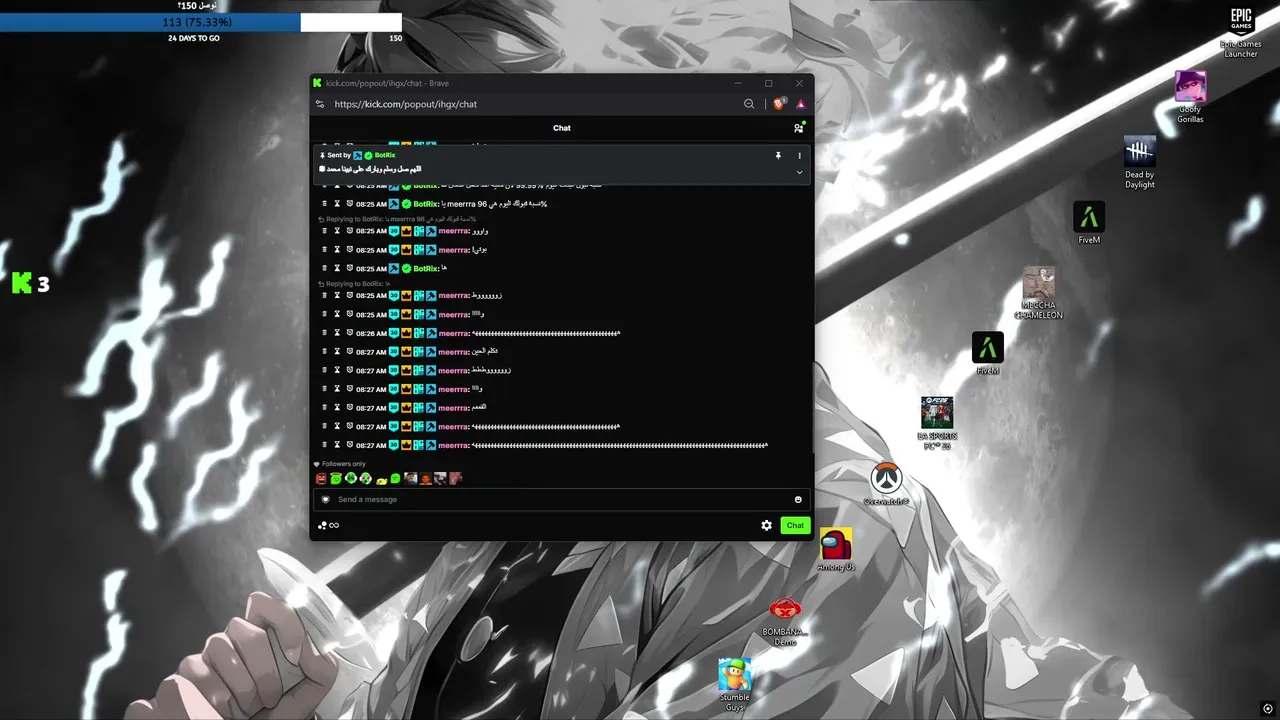Unpin the pinned BotRix message with the pin icon
Screen dimensions: 1280x720
click(778, 156)
